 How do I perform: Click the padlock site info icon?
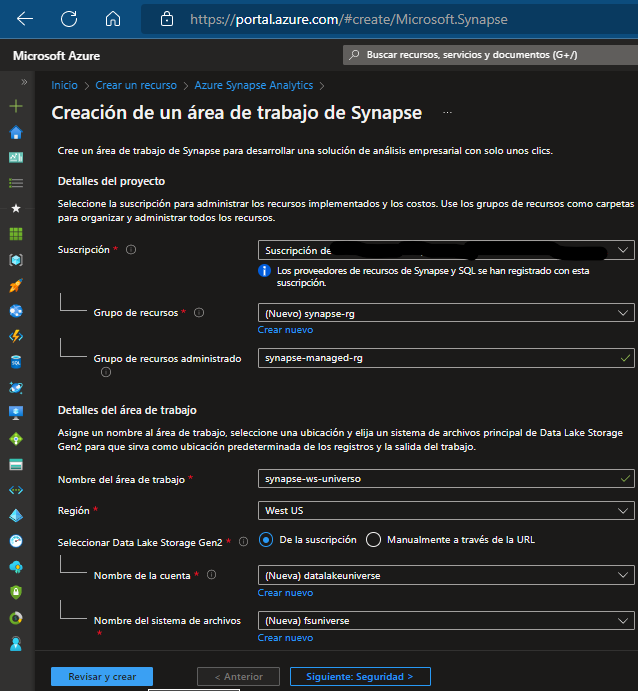click(x=167, y=19)
